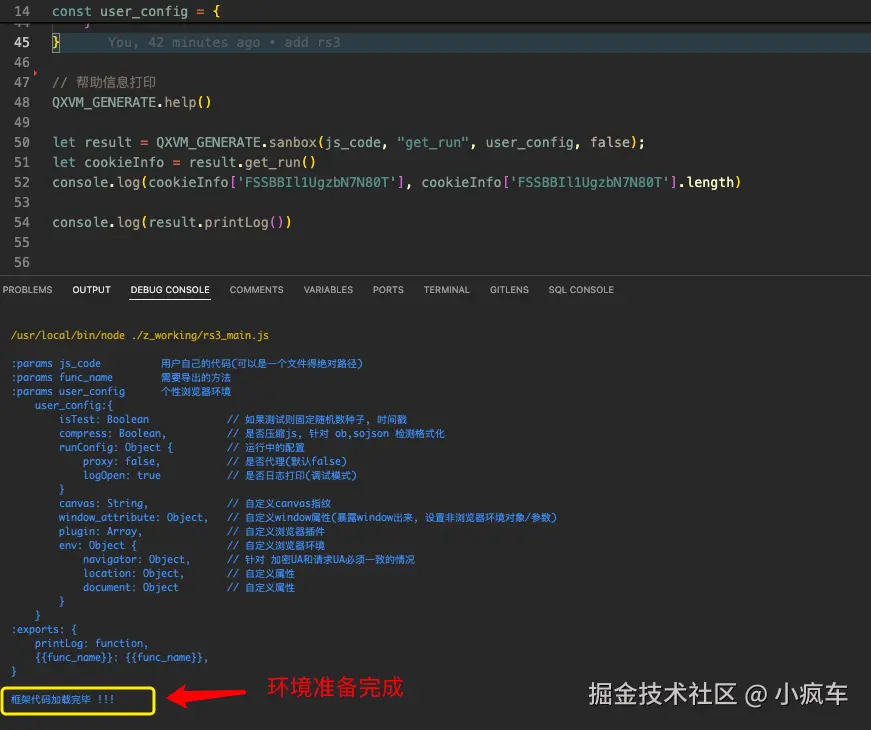This screenshot has width=871, height=730.
Task: Select the DEBUG CONSOLE tab
Action: [170, 289]
